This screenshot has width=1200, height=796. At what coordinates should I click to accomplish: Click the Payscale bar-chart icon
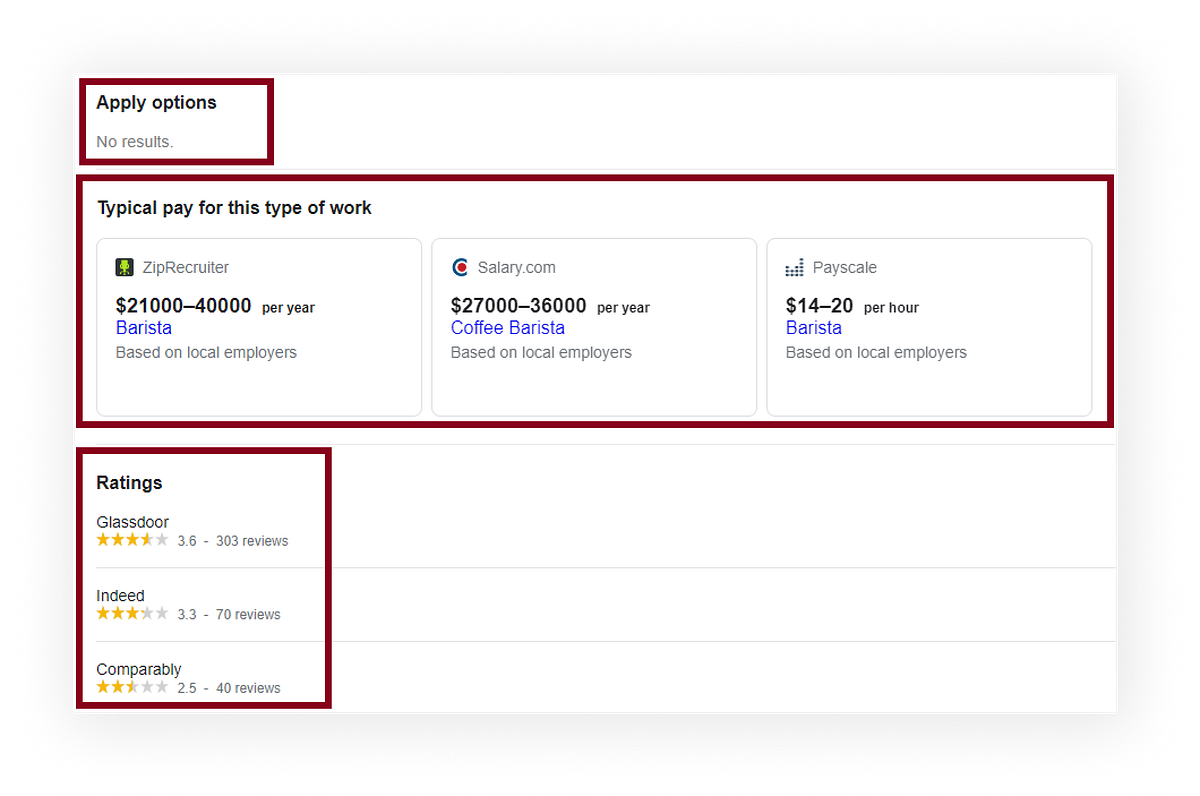pos(794,267)
